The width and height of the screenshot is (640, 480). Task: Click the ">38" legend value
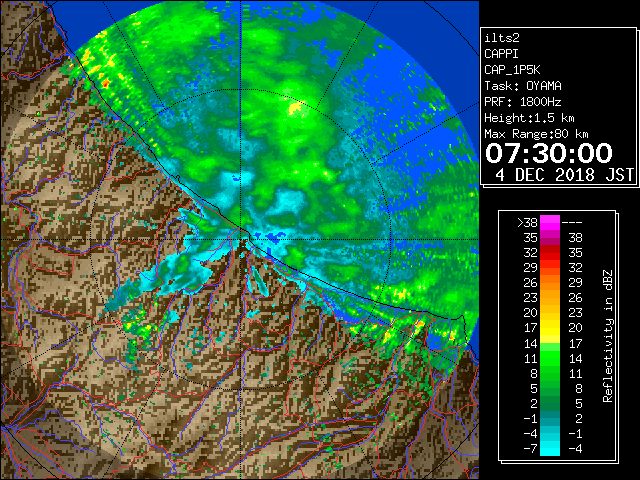(527, 223)
